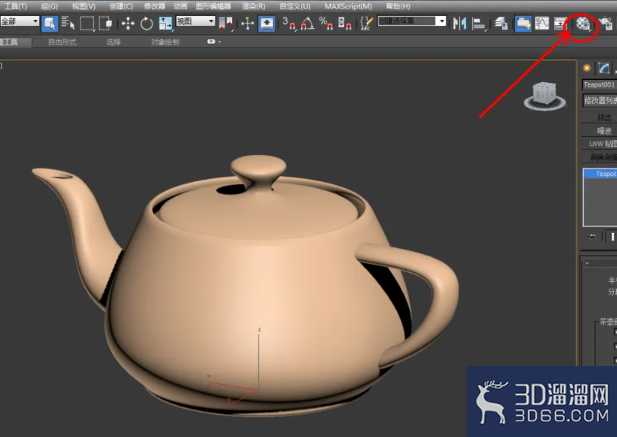This screenshot has height=437, width=617.
Task: Open the 视图(V) menu
Action: (x=84, y=6)
